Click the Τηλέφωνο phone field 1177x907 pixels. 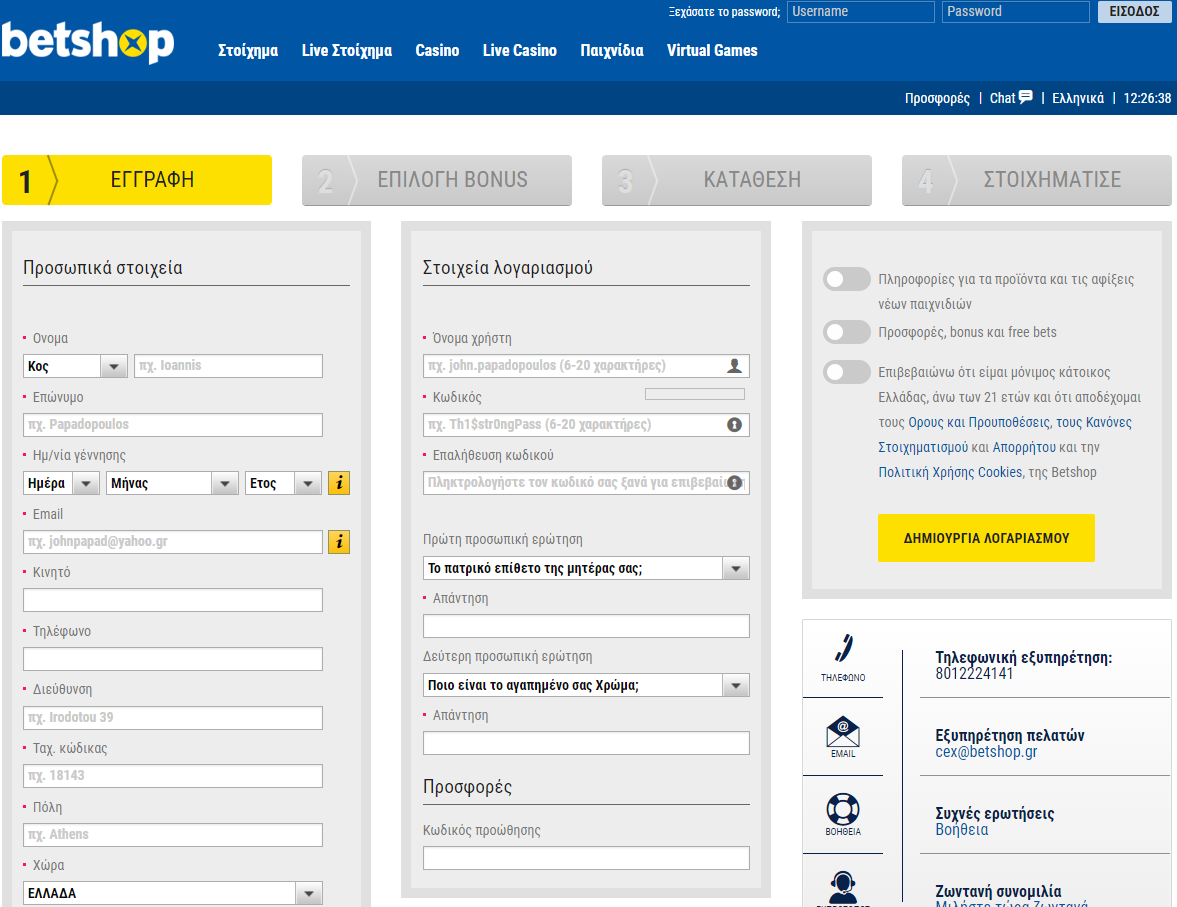click(x=173, y=659)
